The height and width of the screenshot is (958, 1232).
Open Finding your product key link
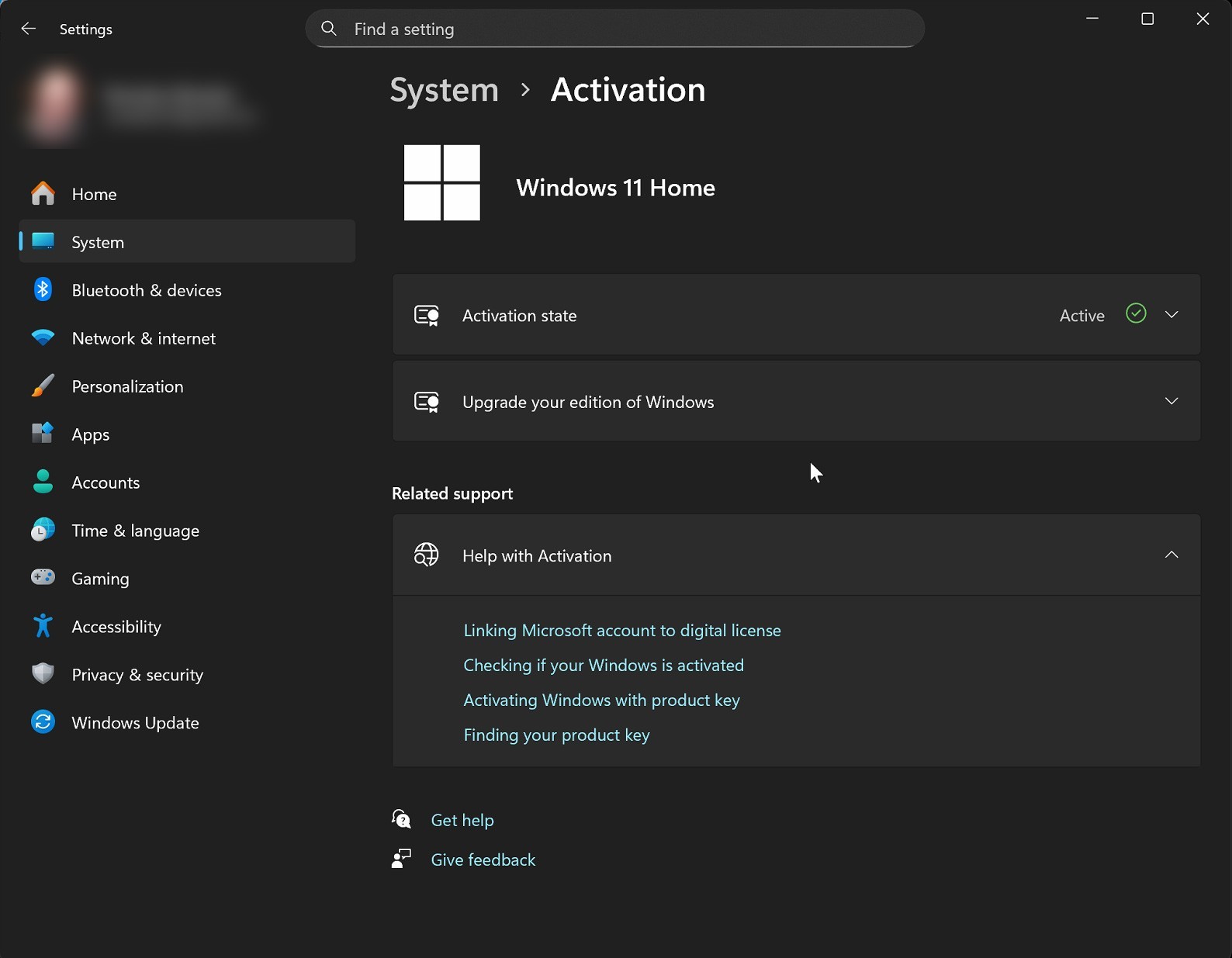click(556, 735)
